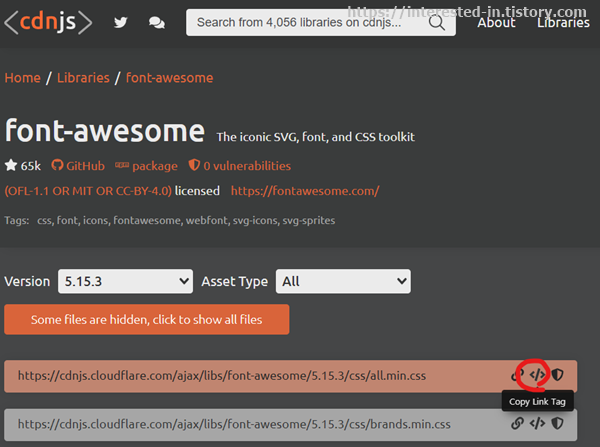Open the Version 5.15.3 dropdown
The height and width of the screenshot is (447, 600).
pyautogui.click(x=126, y=281)
